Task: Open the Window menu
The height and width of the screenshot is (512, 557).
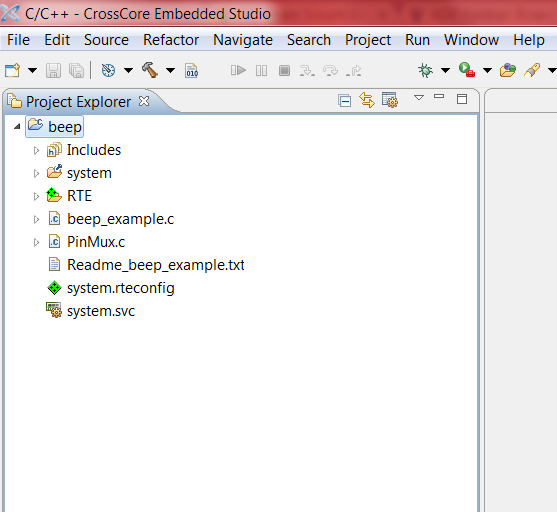Action: click(471, 40)
